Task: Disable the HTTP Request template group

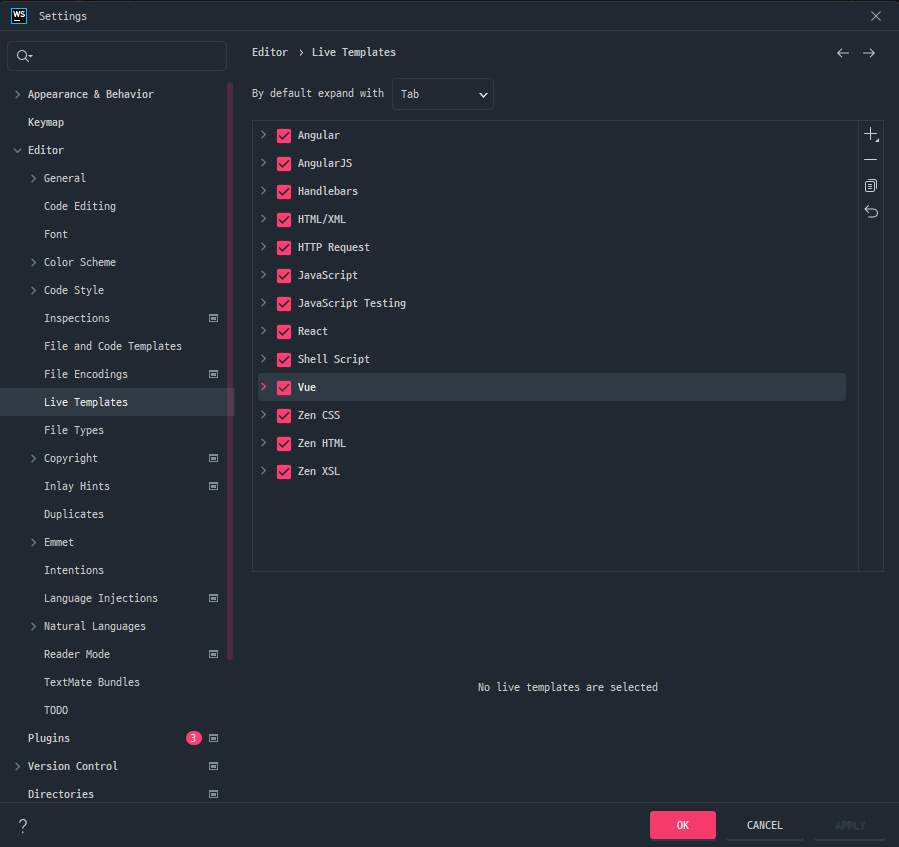Action: (x=284, y=248)
